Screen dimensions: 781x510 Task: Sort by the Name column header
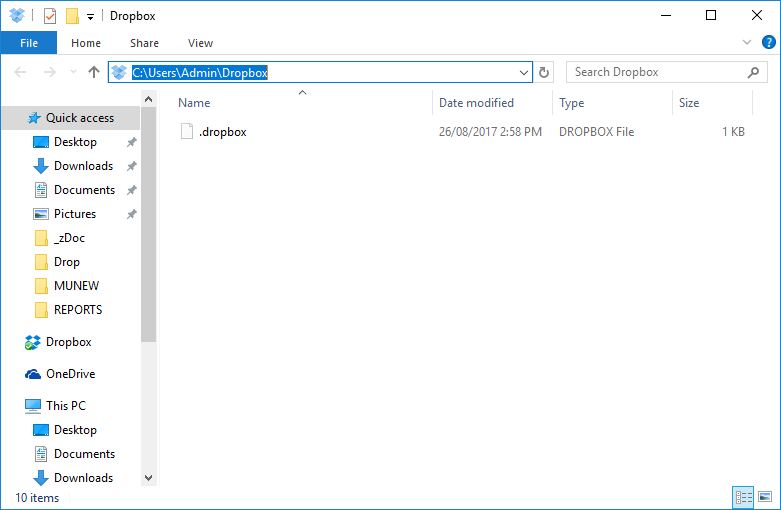(x=194, y=103)
